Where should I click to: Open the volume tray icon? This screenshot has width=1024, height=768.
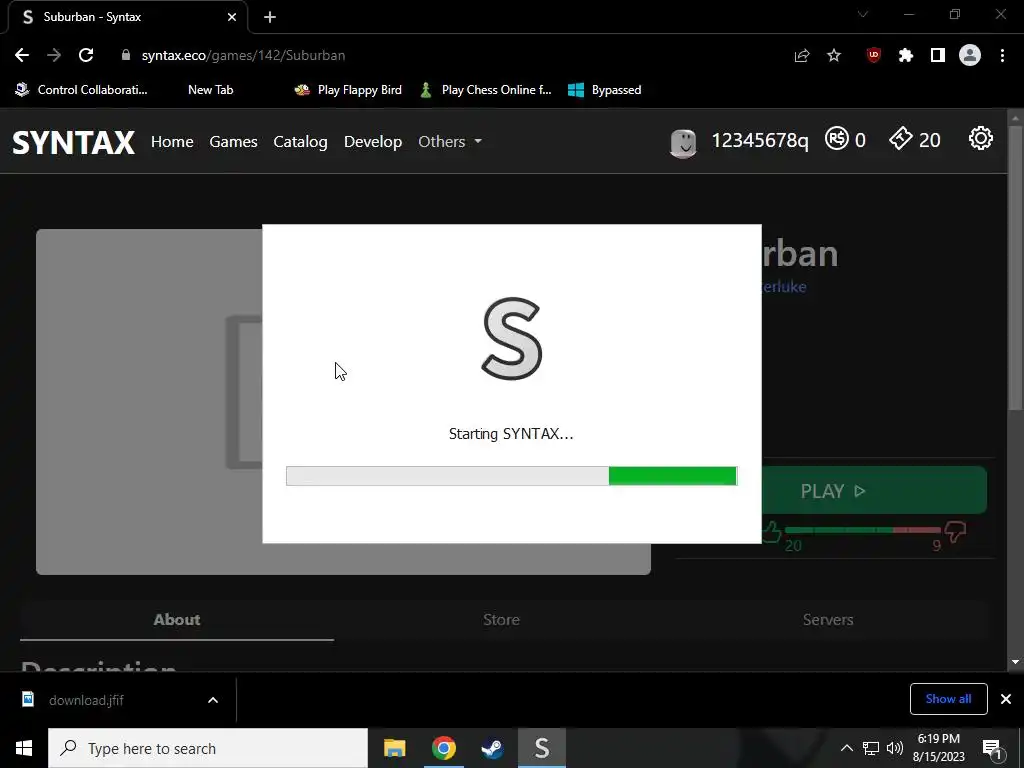(x=895, y=748)
